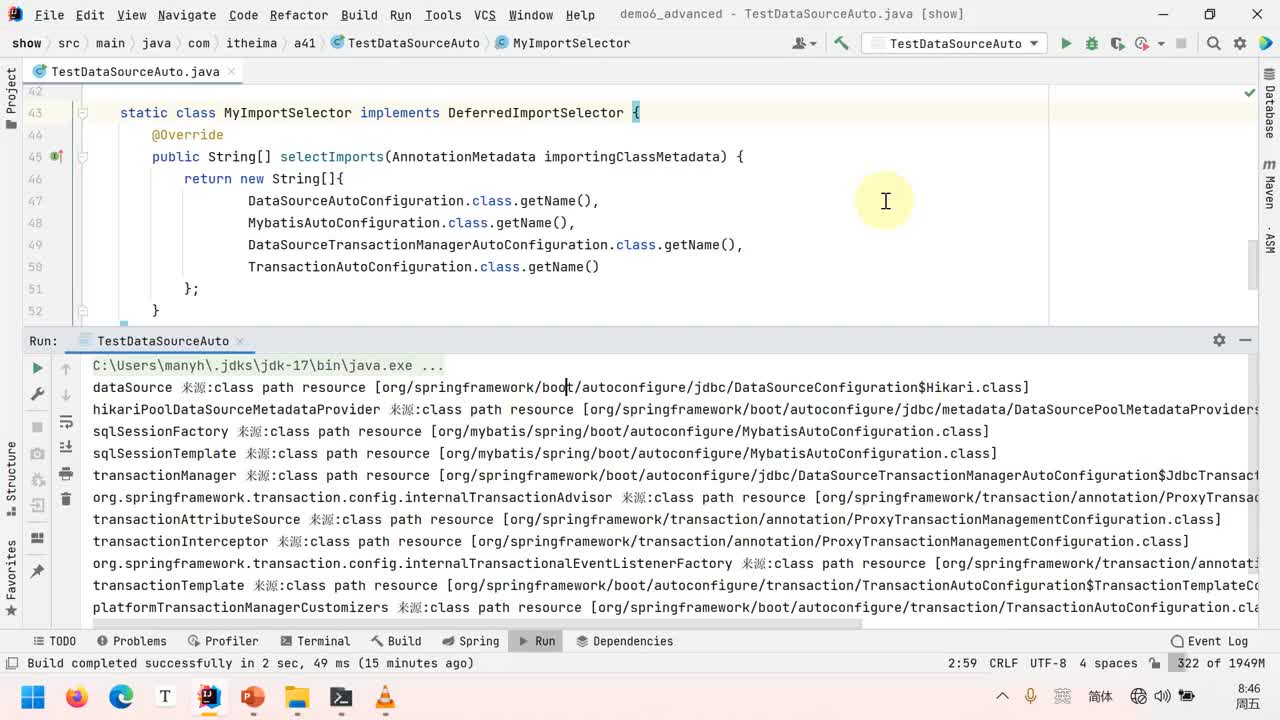Expand profiler run options arrow

pyautogui.click(x=1161, y=44)
